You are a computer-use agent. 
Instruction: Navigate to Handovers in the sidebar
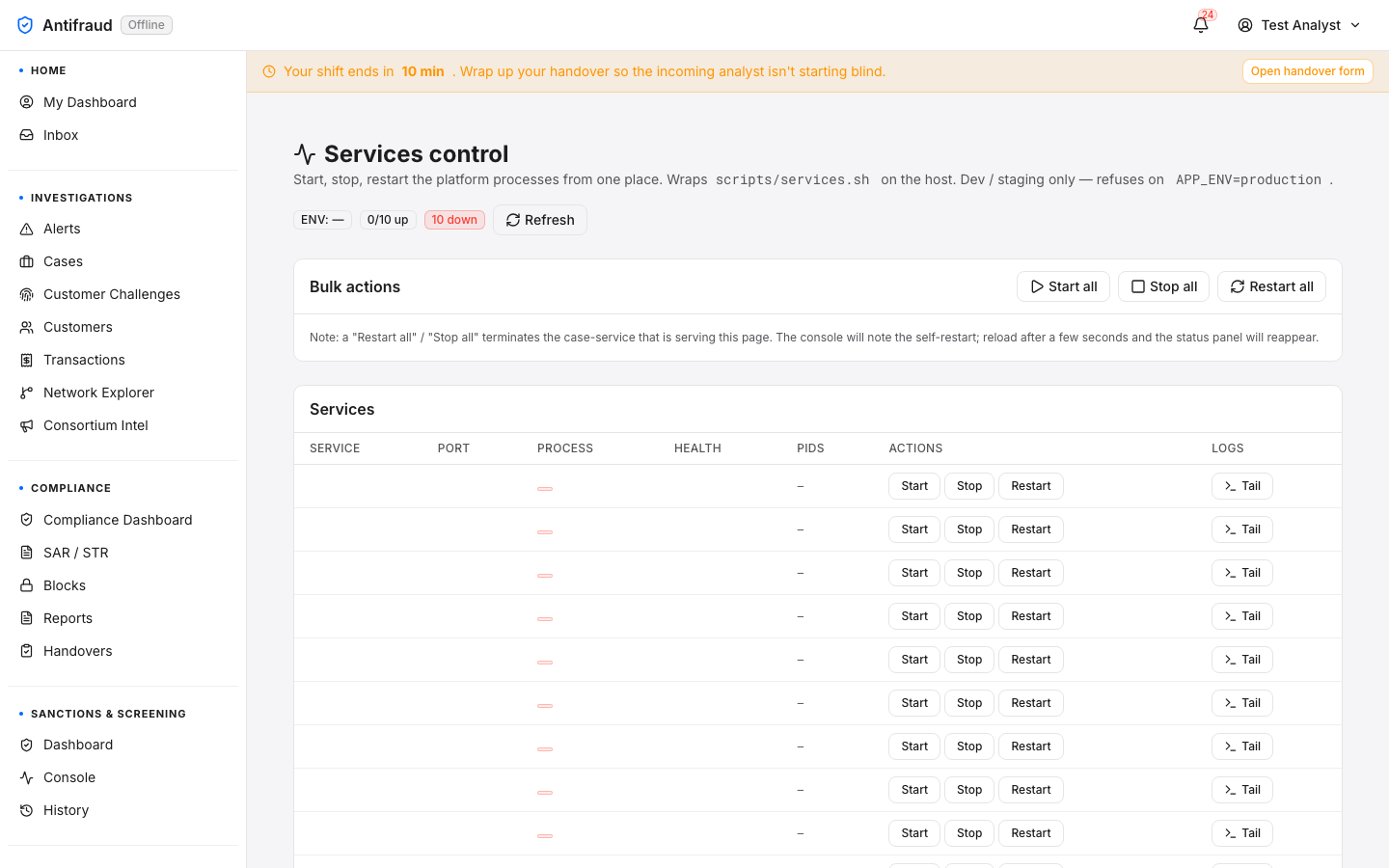[x=123, y=651]
